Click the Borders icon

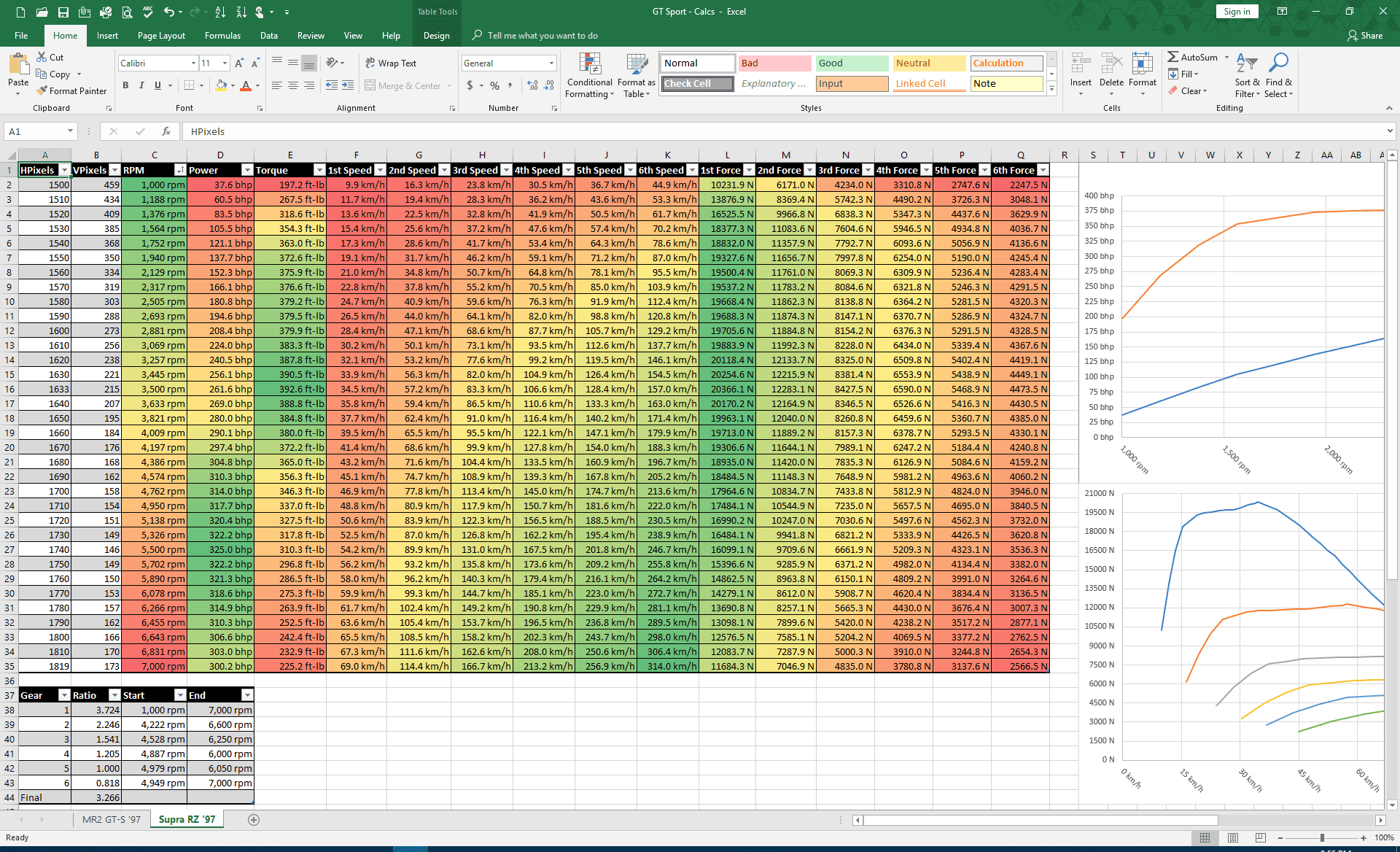(x=189, y=85)
